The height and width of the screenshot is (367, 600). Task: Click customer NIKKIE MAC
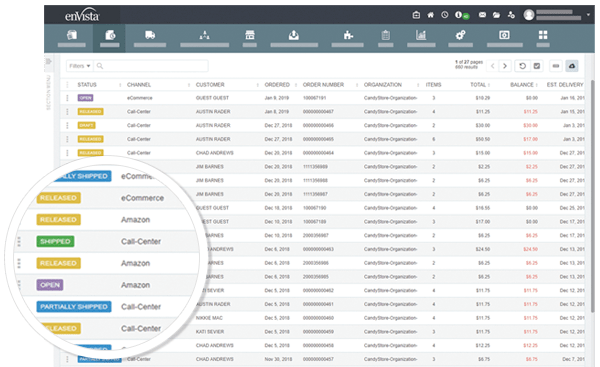click(x=209, y=318)
